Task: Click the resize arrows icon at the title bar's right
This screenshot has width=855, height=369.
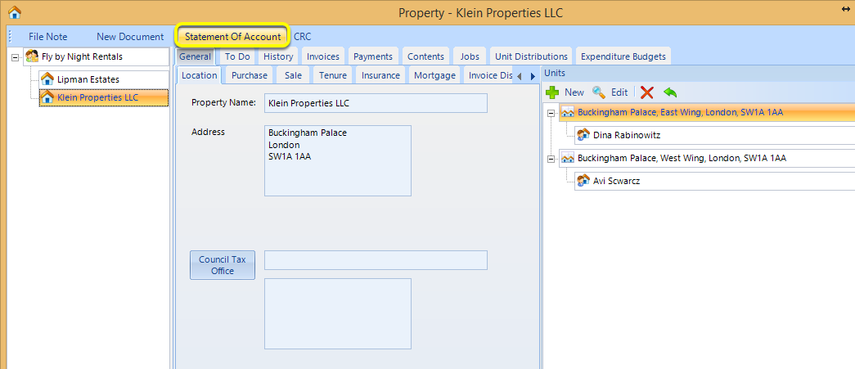Action: click(846, 9)
